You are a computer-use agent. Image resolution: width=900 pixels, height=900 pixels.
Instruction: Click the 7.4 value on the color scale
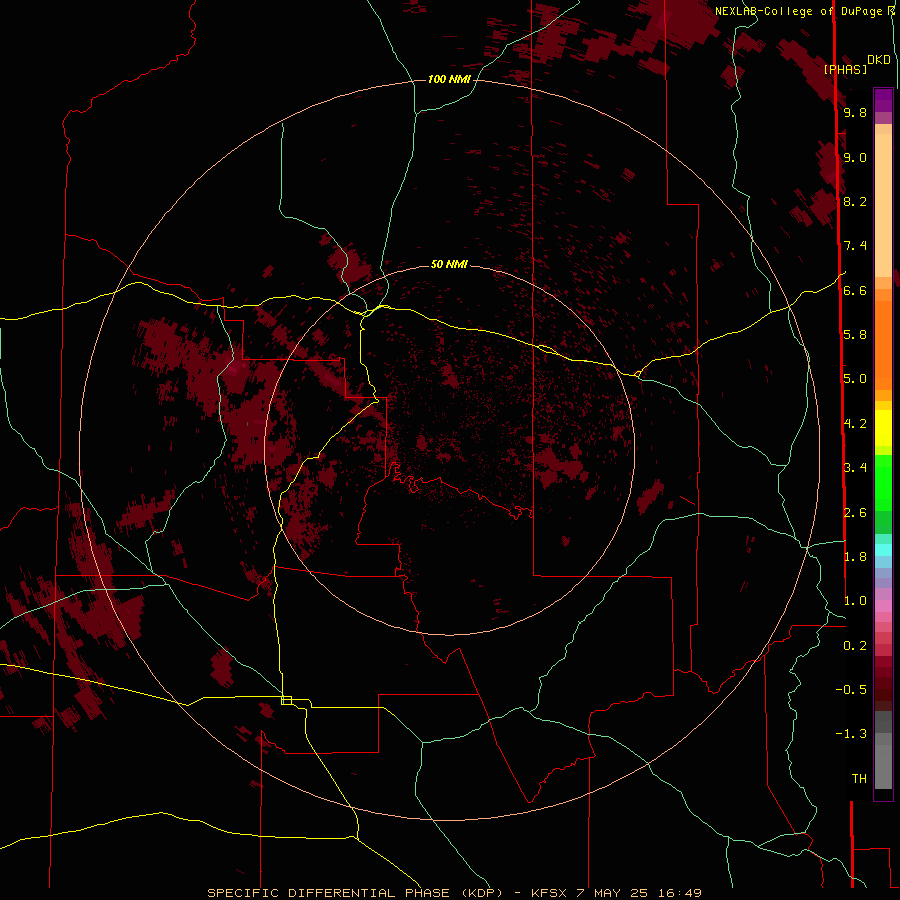click(x=855, y=246)
